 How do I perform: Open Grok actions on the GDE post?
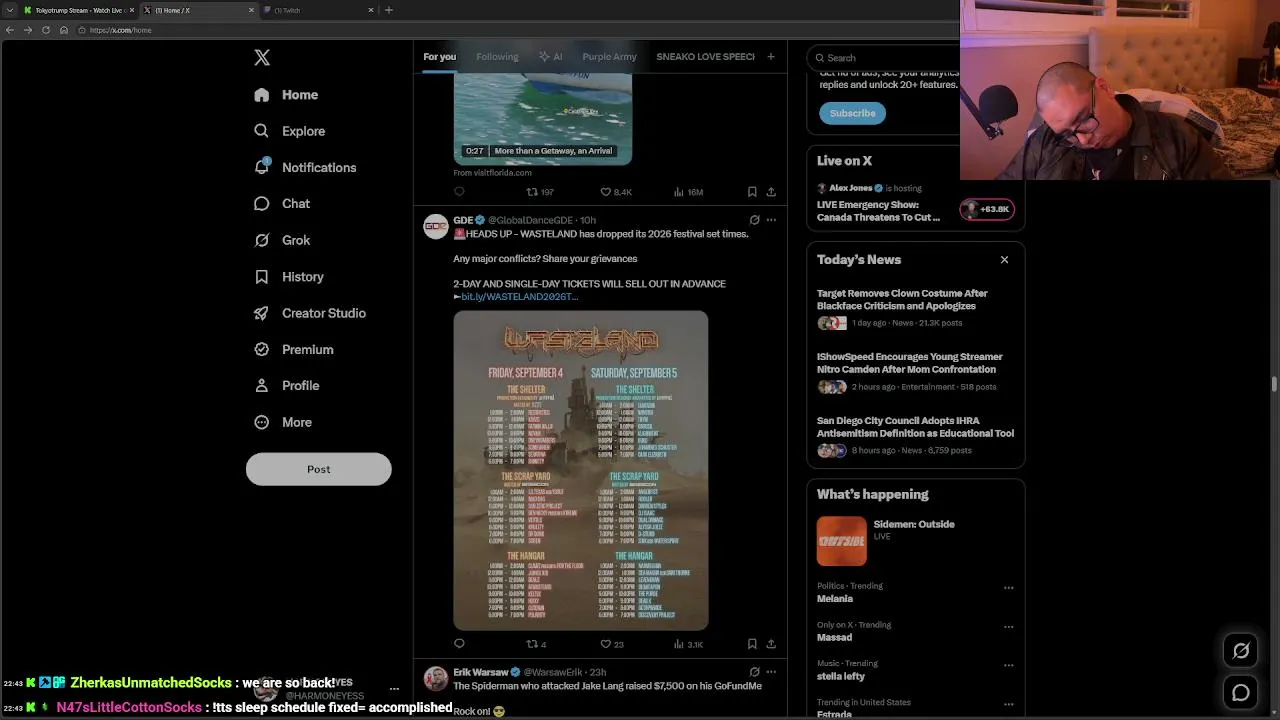tap(754, 220)
